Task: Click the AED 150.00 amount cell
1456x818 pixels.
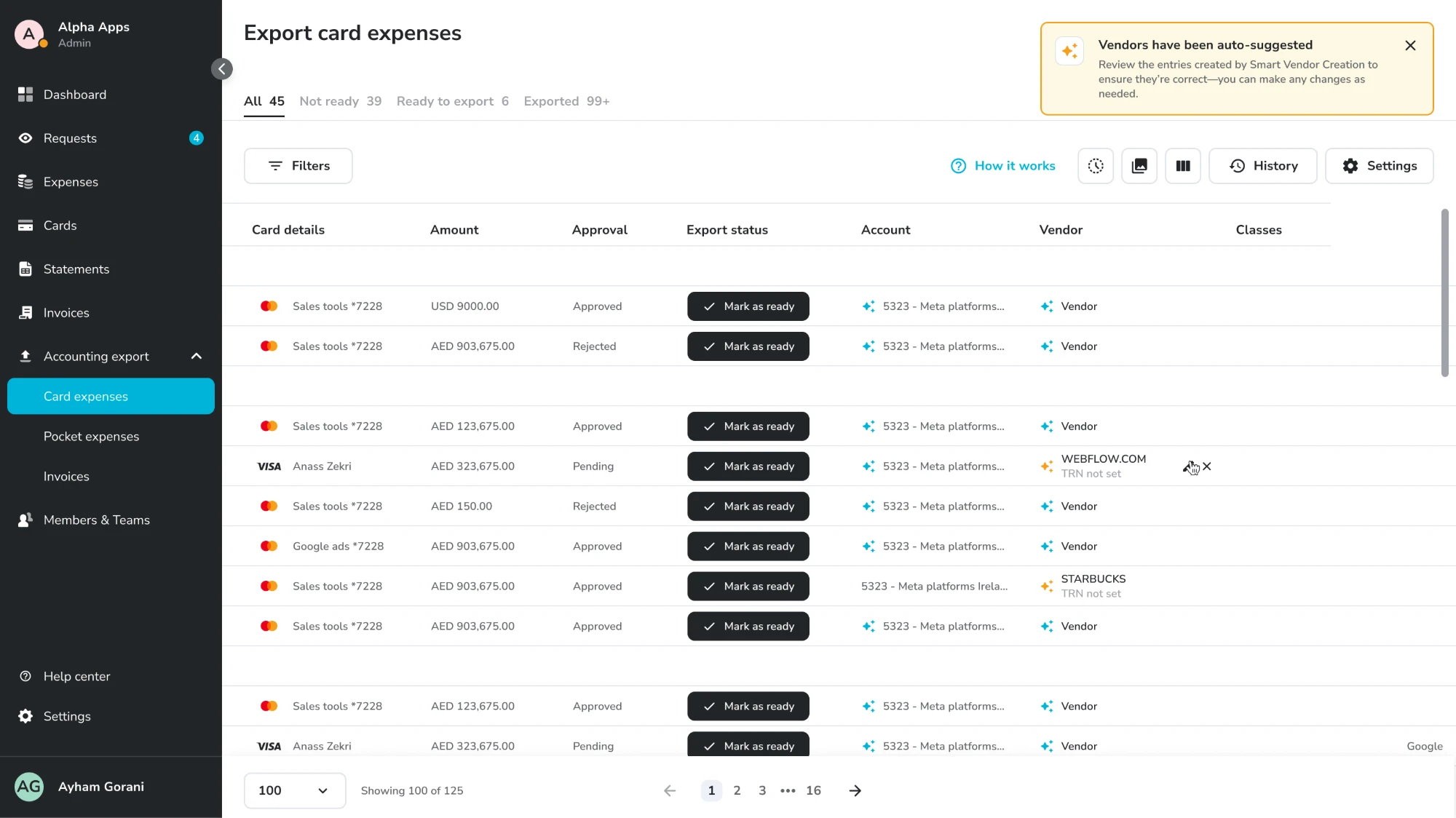Action: (x=462, y=507)
